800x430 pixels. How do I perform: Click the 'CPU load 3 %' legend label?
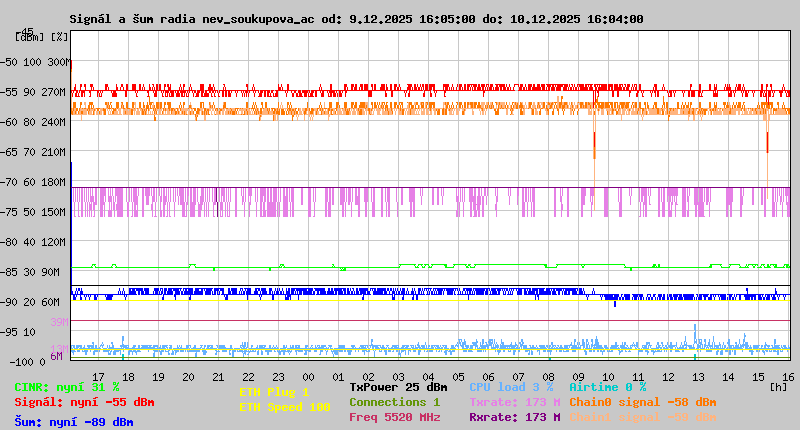[511, 387]
